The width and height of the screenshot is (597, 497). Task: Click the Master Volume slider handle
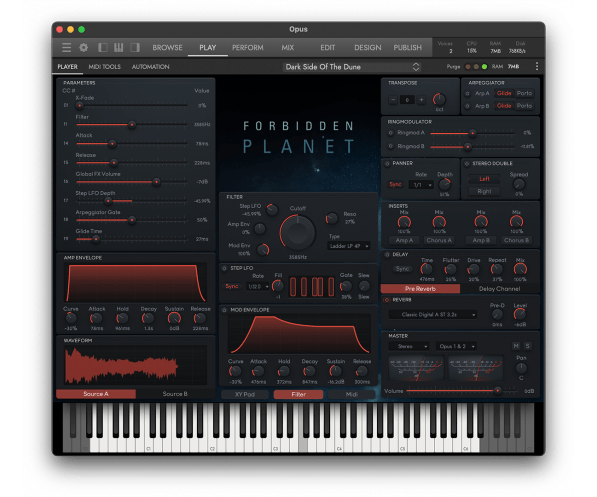point(497,391)
